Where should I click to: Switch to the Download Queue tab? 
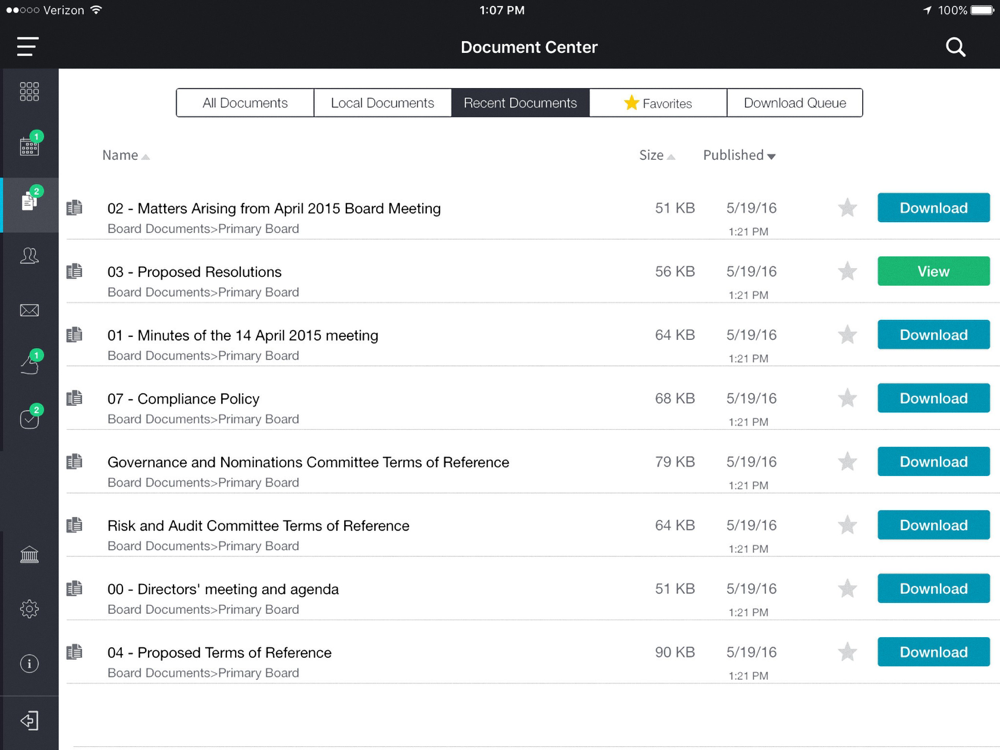click(795, 103)
